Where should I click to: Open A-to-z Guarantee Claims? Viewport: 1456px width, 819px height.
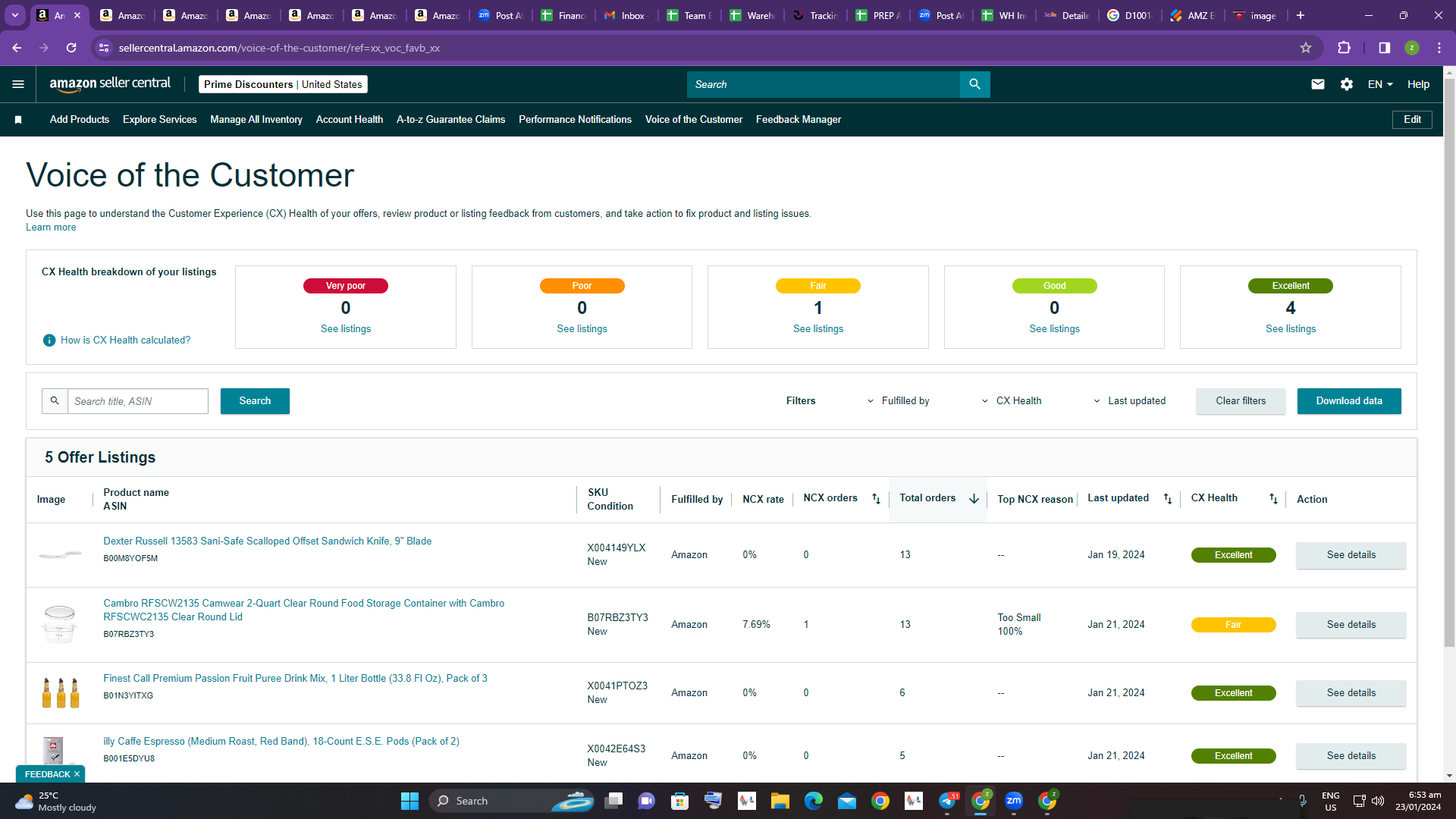pos(450,120)
